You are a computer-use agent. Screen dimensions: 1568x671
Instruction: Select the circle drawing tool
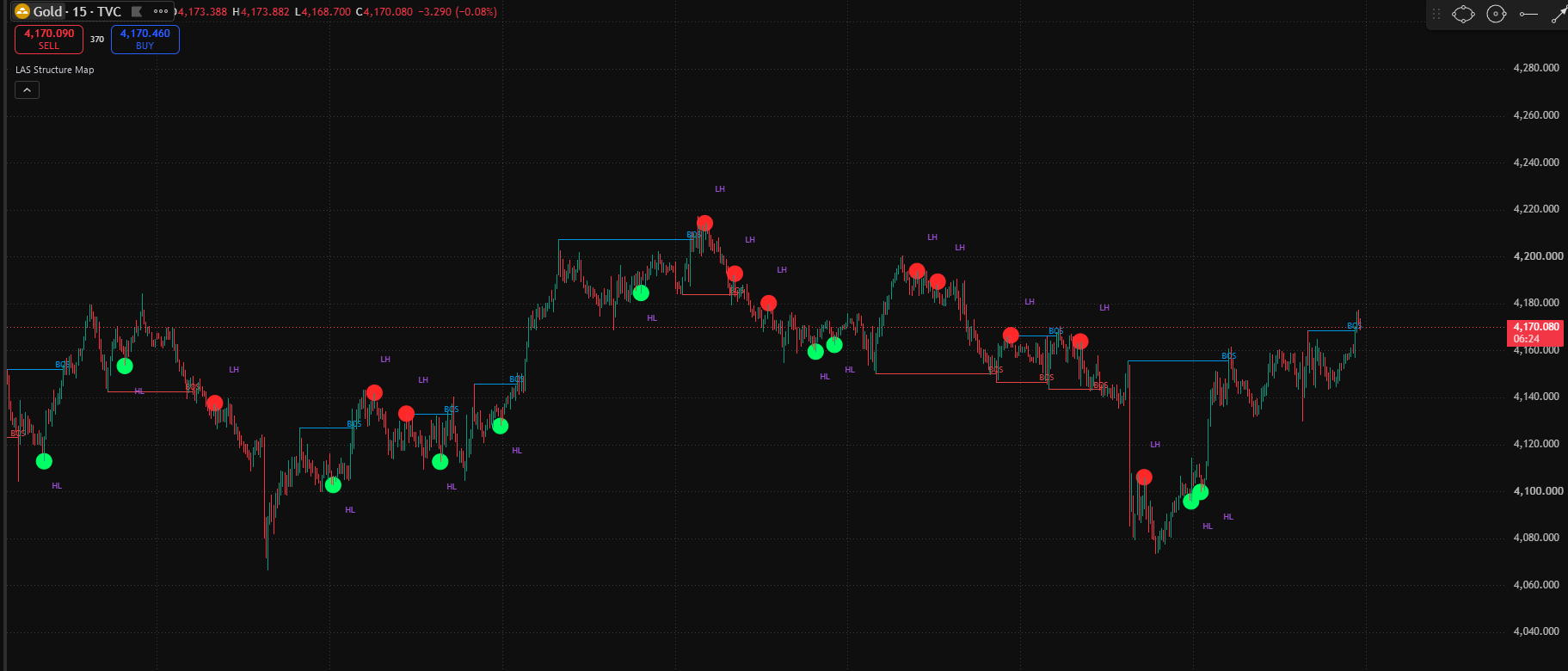coord(1497,14)
